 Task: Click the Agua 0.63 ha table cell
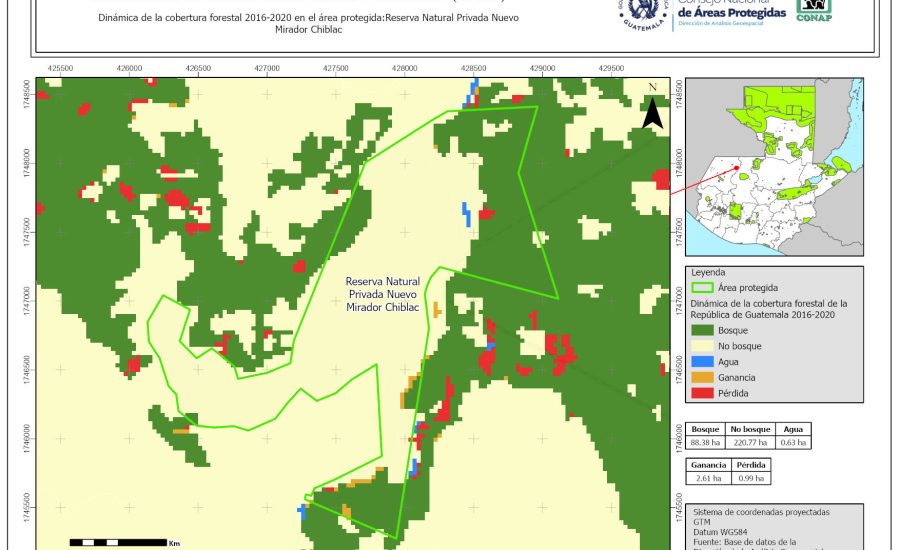[x=793, y=441]
